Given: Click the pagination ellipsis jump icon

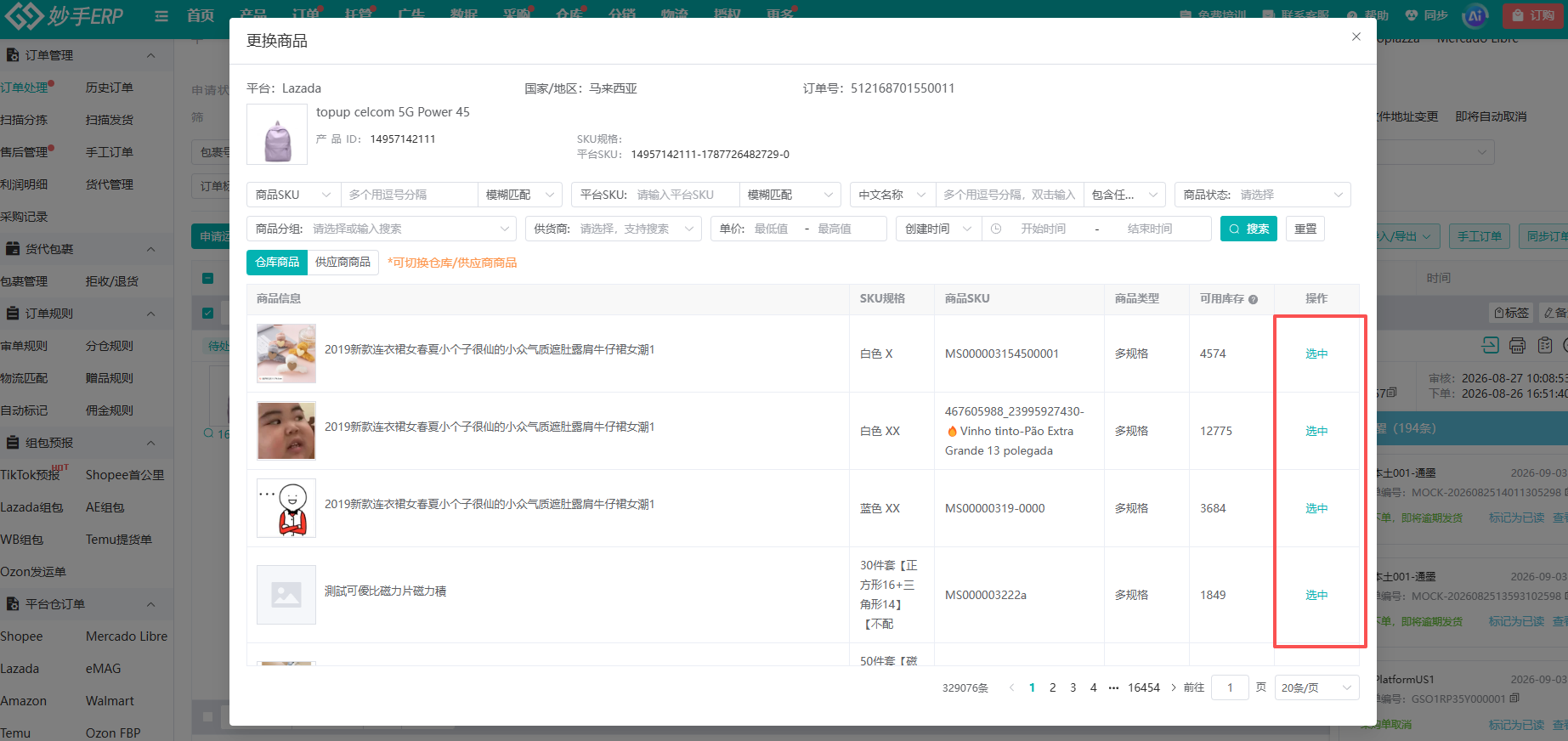Looking at the screenshot, I should point(1113,687).
